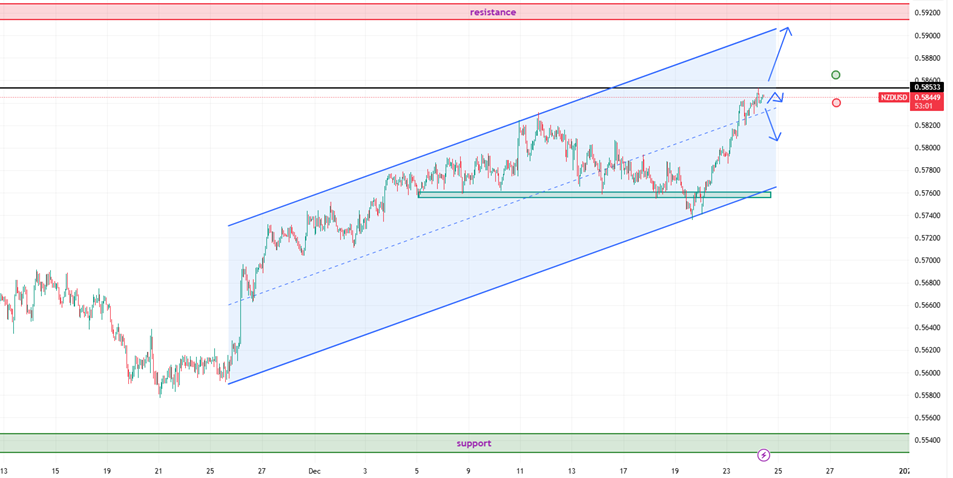Click the 25 date on the right time axis
This screenshot has height=478, width=953.
(777, 469)
